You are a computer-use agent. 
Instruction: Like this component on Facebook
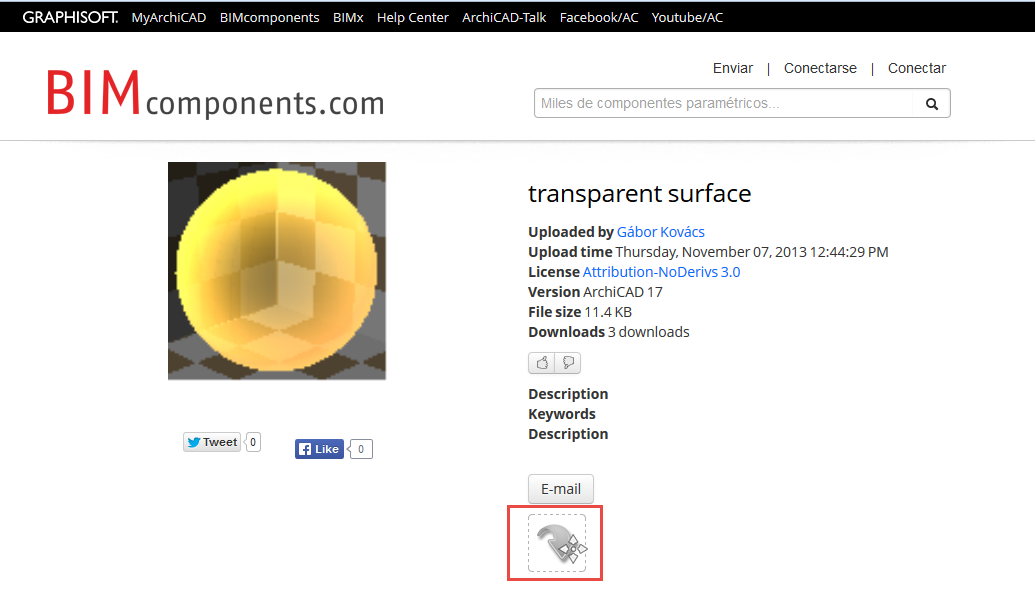point(319,449)
